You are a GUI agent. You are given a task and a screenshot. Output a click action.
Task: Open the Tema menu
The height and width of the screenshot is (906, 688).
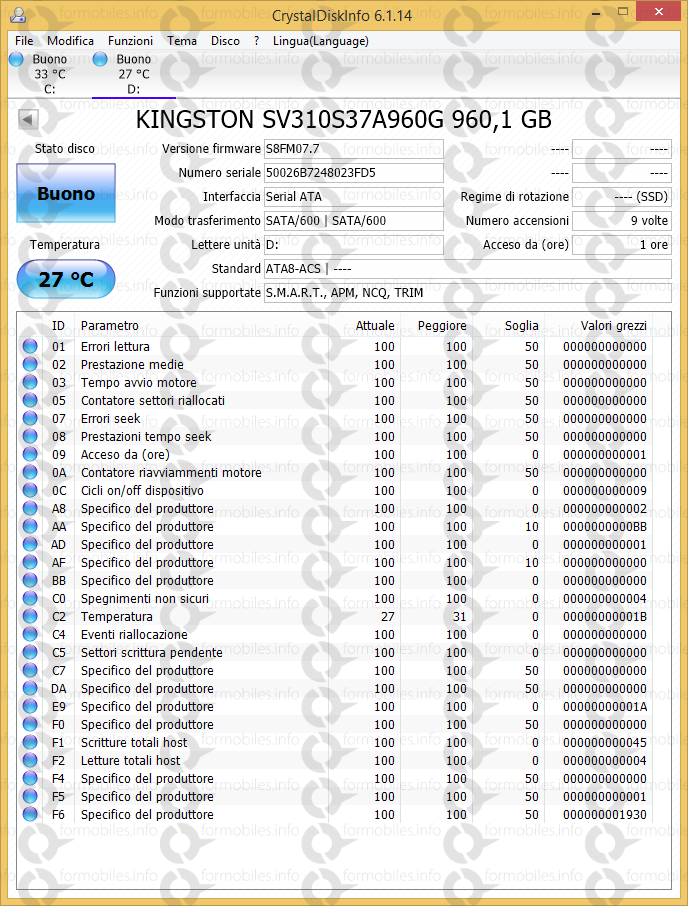(182, 41)
